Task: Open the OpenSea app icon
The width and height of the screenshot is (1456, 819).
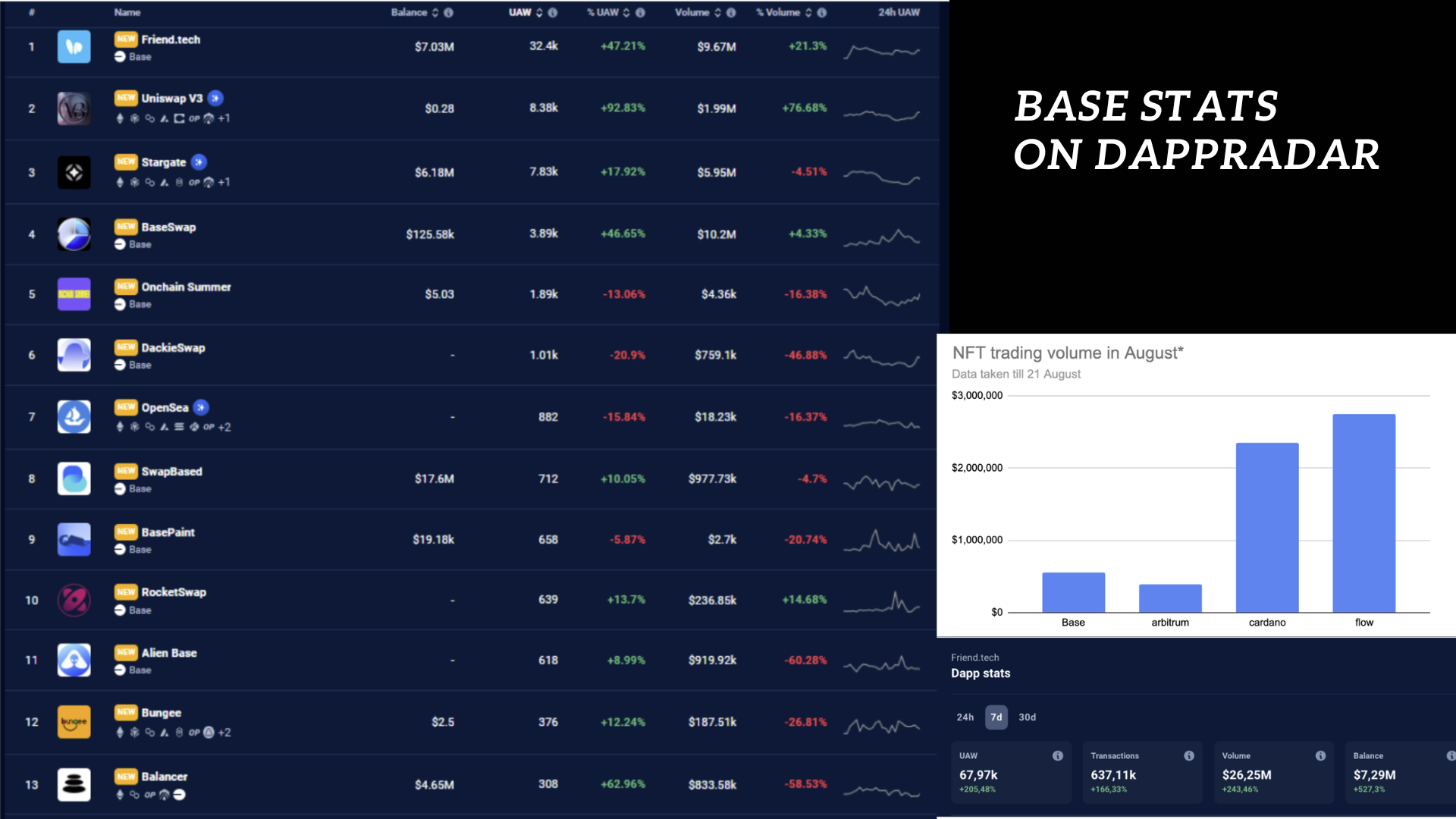Action: tap(74, 416)
